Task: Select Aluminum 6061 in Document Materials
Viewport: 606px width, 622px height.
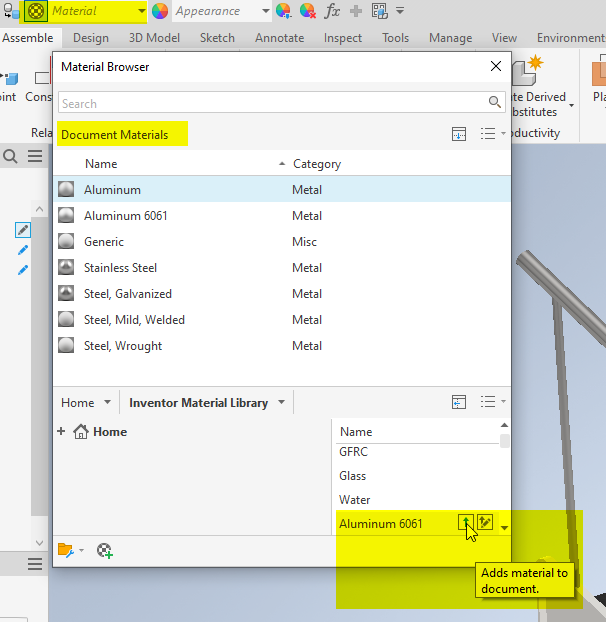Action: tap(282, 215)
